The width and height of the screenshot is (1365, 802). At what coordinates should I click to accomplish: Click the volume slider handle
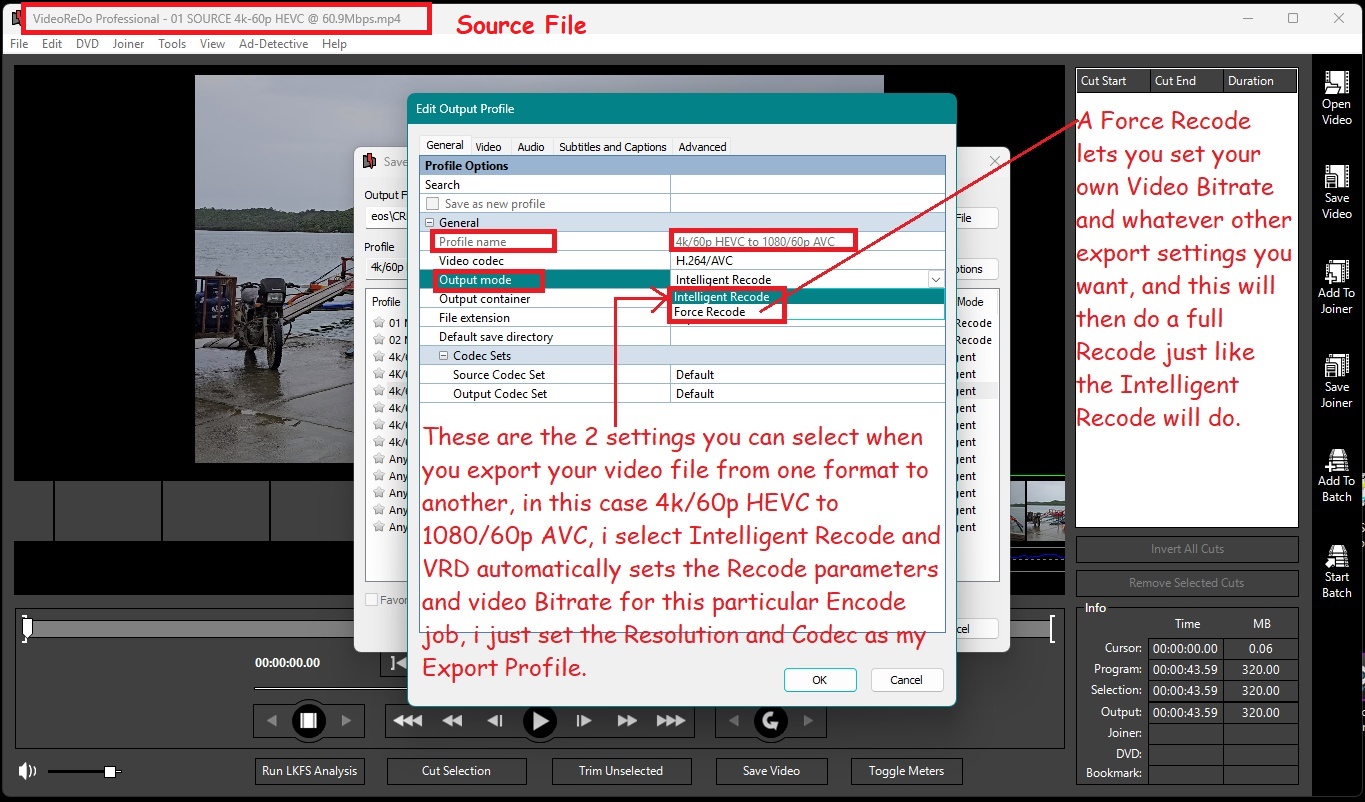(110, 771)
